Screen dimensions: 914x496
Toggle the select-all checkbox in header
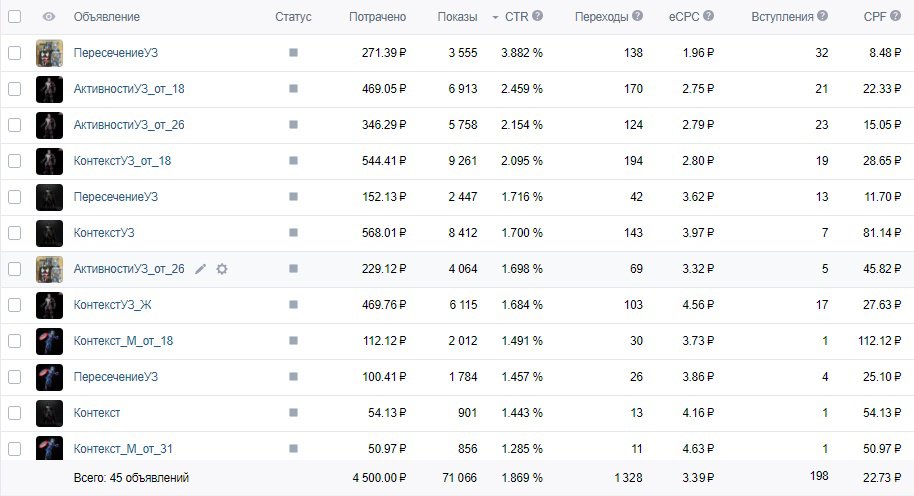click(15, 16)
